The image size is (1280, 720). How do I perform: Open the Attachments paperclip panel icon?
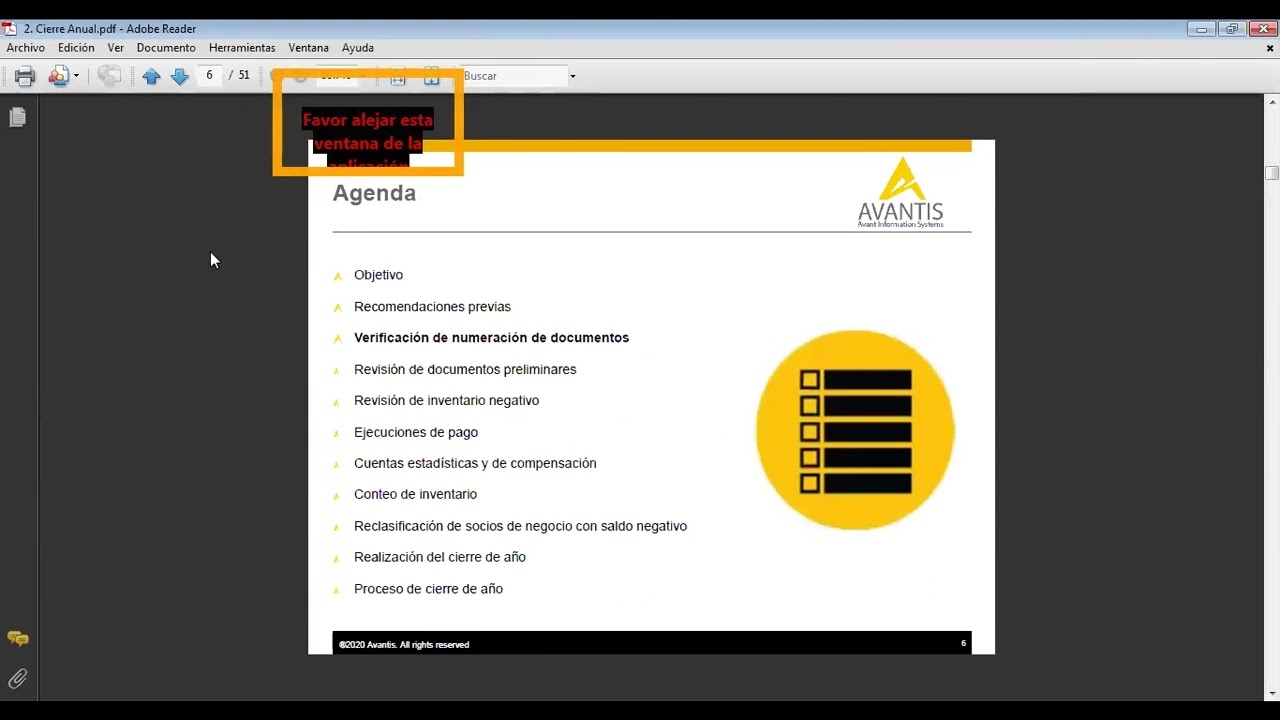(x=18, y=679)
